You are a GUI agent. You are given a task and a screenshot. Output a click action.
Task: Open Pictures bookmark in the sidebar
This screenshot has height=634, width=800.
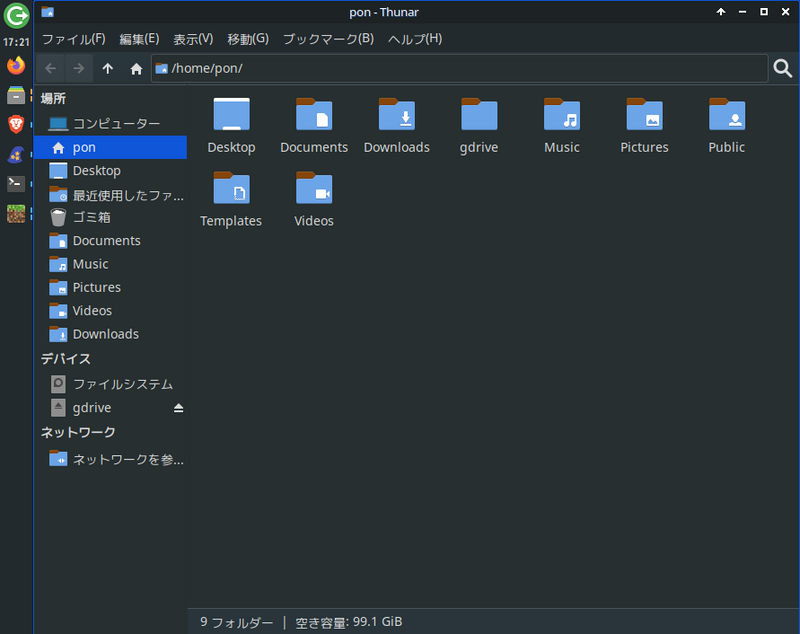point(110,288)
